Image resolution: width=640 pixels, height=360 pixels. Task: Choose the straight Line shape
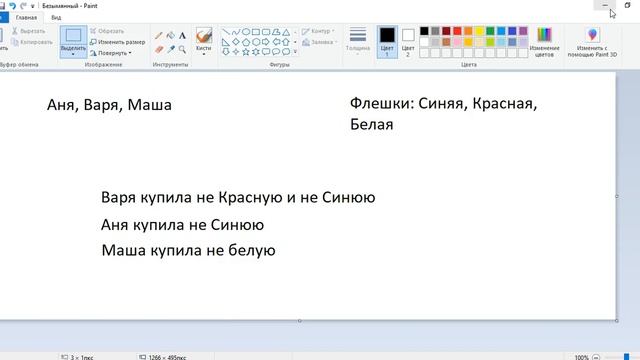[226, 32]
